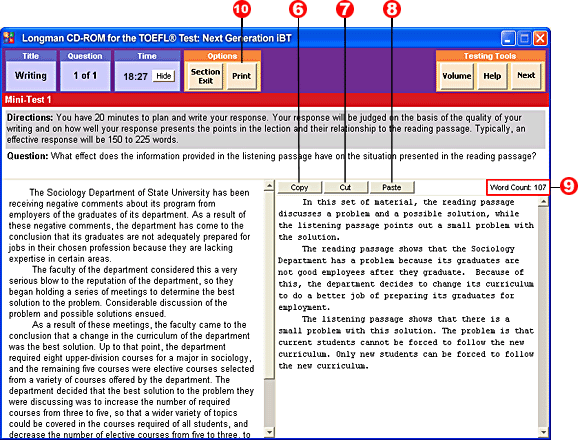The height and width of the screenshot is (440, 578).
Task: Click response area scroll up arrow
Action: [x=543, y=202]
